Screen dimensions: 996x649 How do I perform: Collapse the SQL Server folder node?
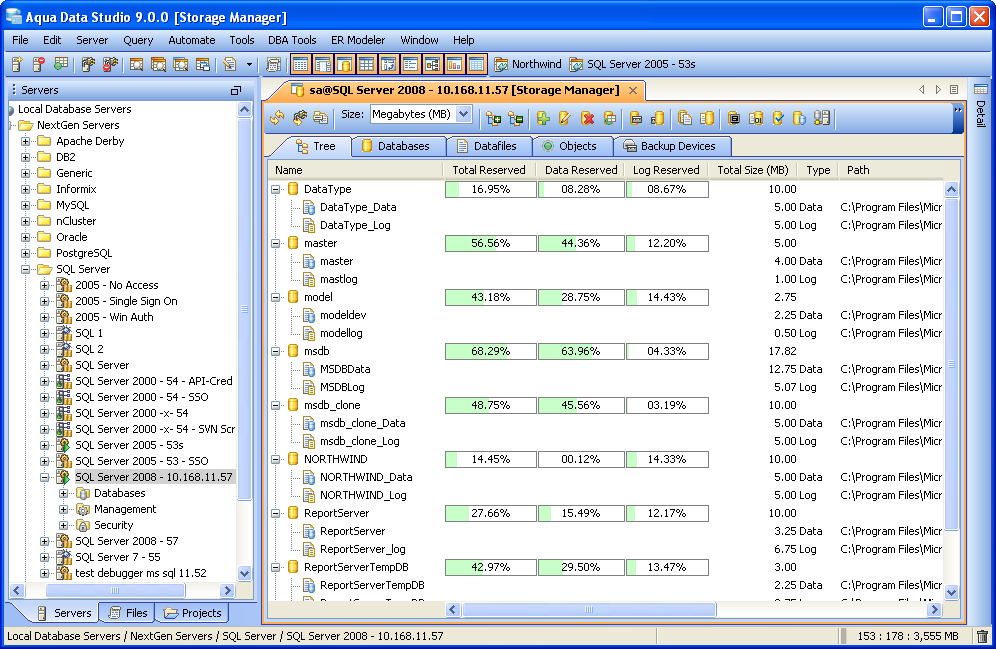[x=25, y=269]
